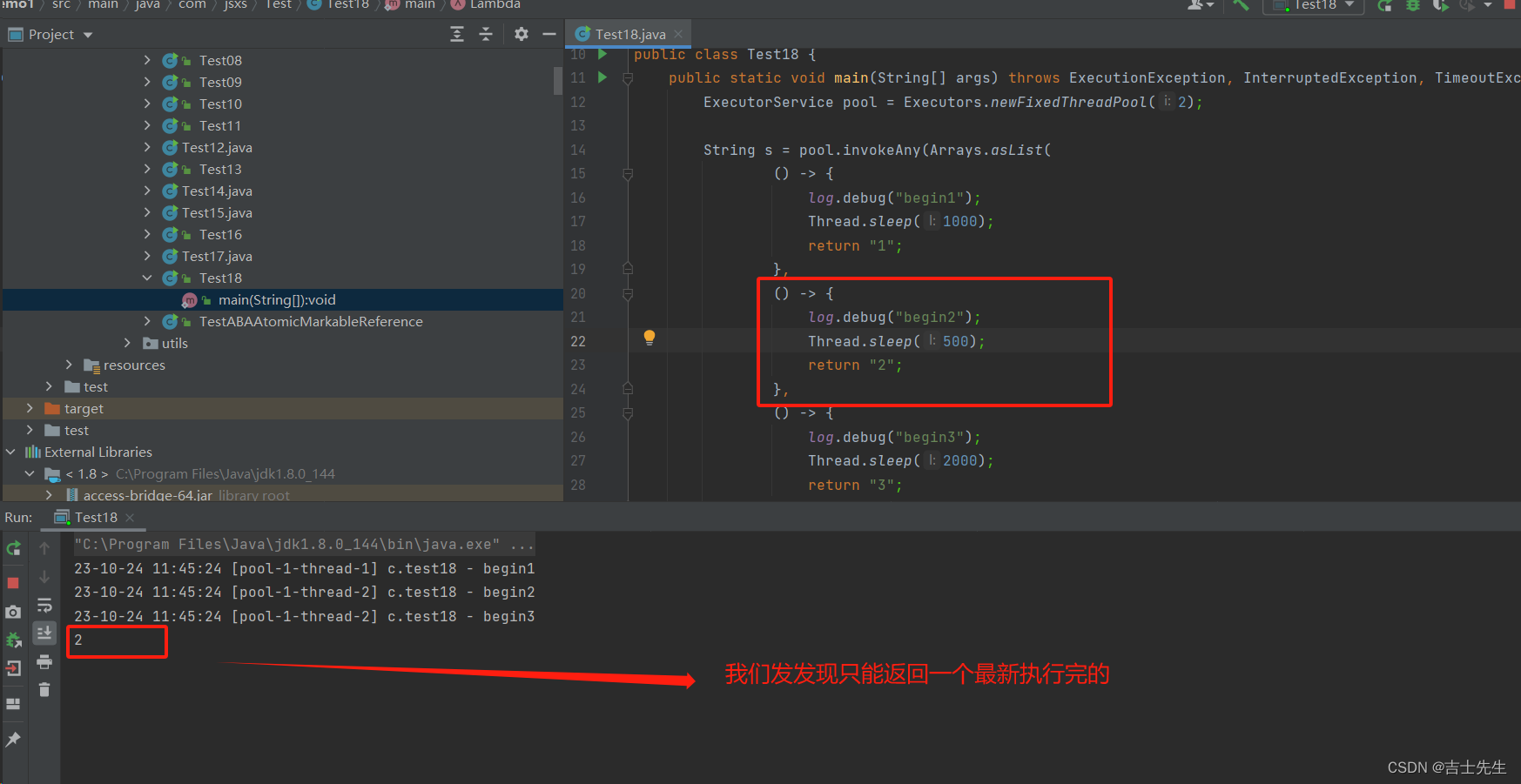Clear the console with the trash icon

click(44, 690)
